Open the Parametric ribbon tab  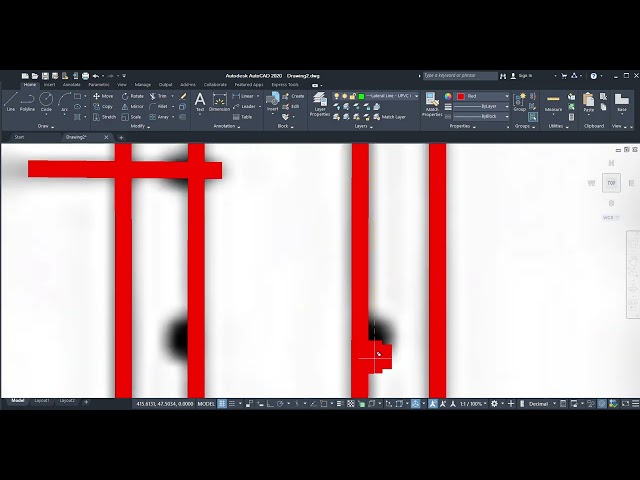pyautogui.click(x=99, y=85)
